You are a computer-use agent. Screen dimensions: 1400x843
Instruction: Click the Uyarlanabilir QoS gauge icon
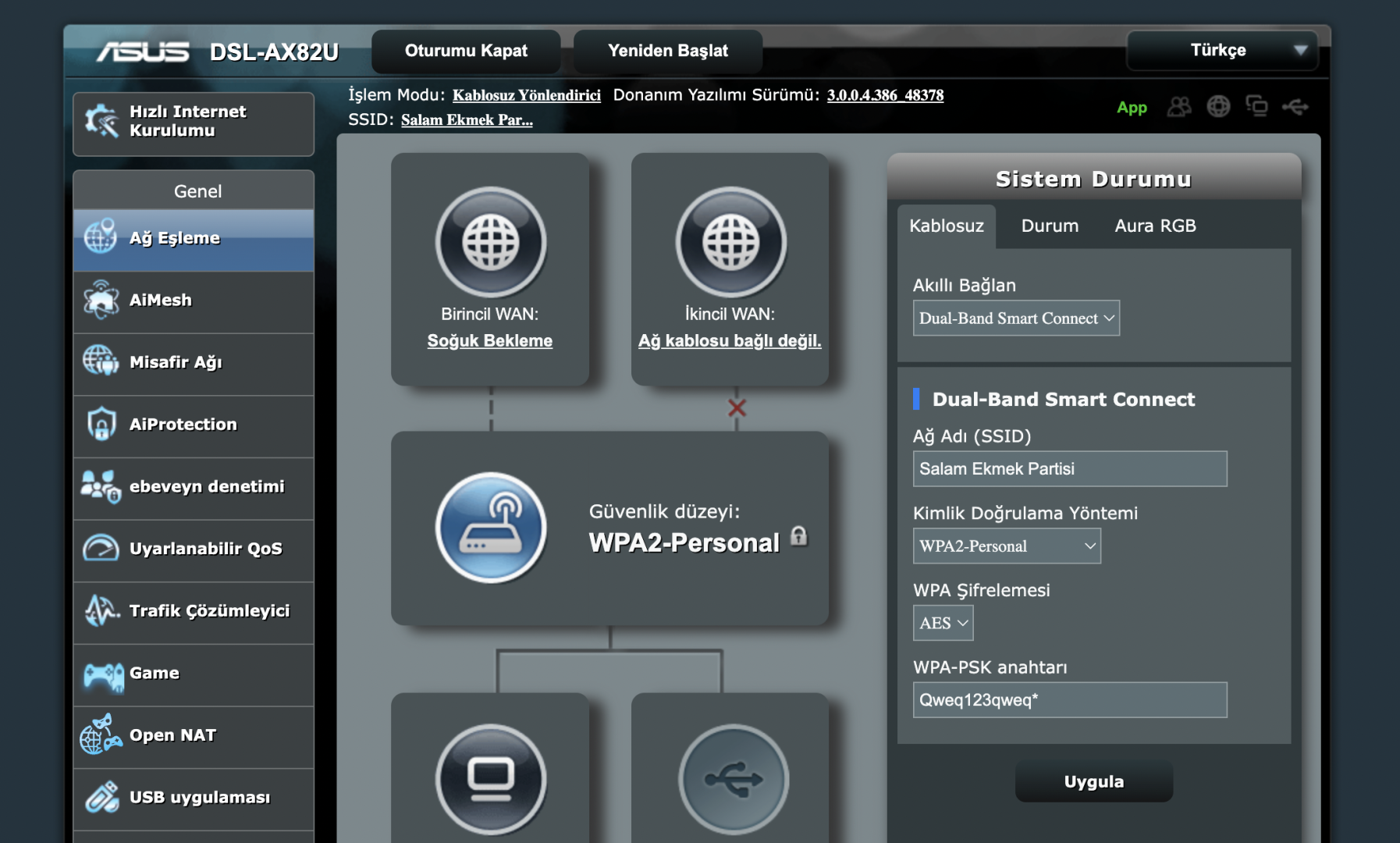tap(101, 548)
